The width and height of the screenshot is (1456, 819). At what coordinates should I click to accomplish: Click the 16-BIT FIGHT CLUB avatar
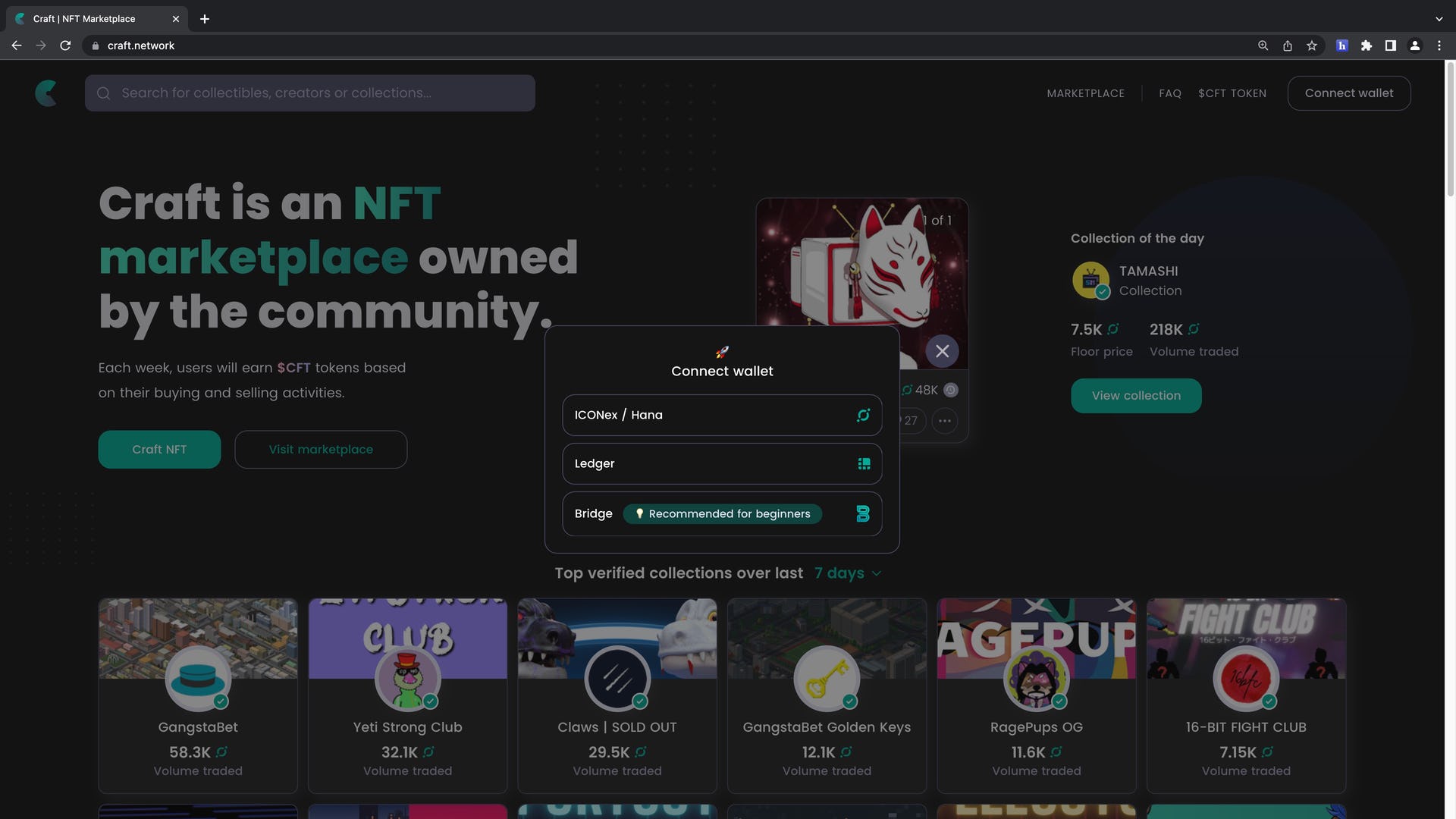(x=1246, y=679)
